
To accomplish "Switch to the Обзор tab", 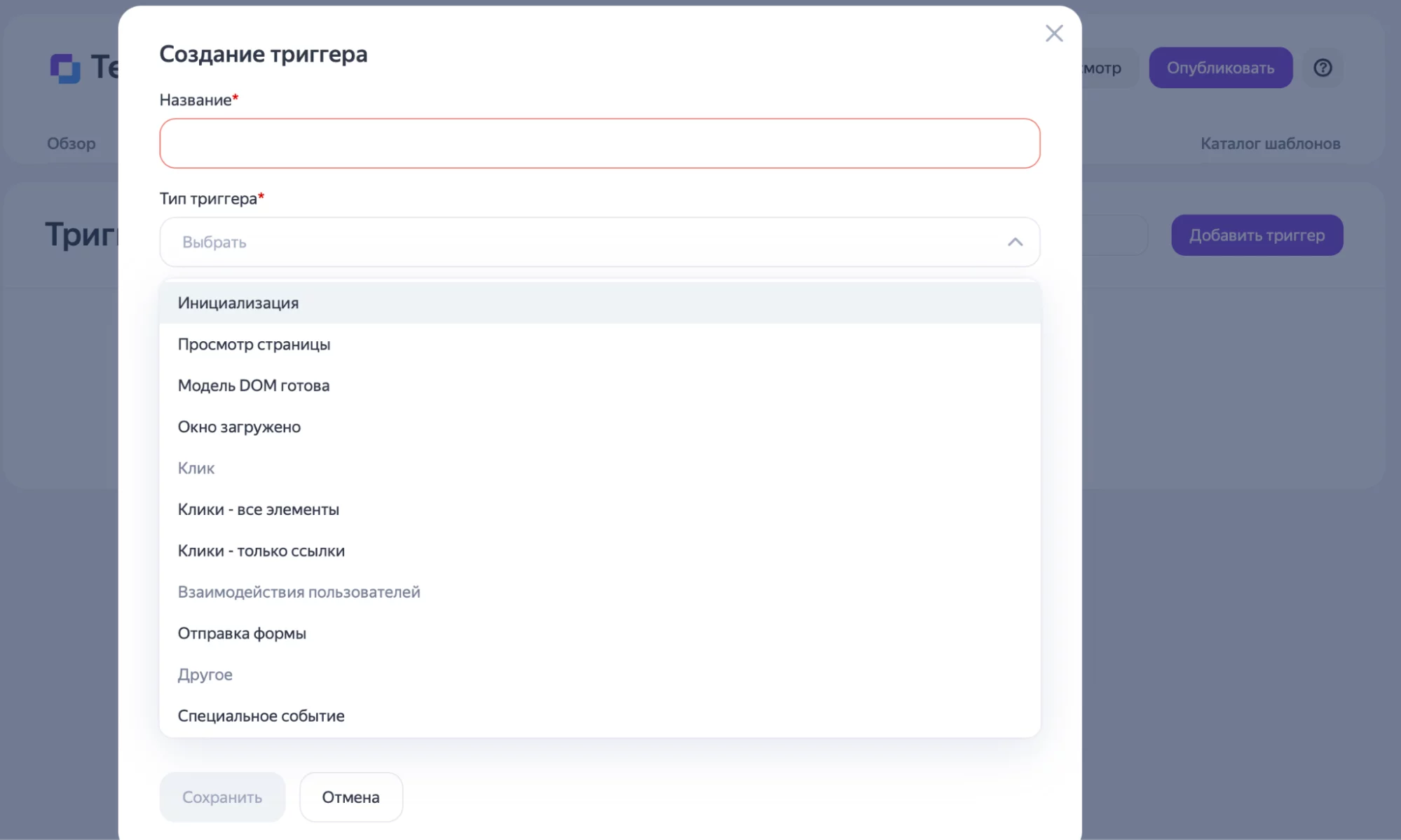I will click(x=71, y=144).
